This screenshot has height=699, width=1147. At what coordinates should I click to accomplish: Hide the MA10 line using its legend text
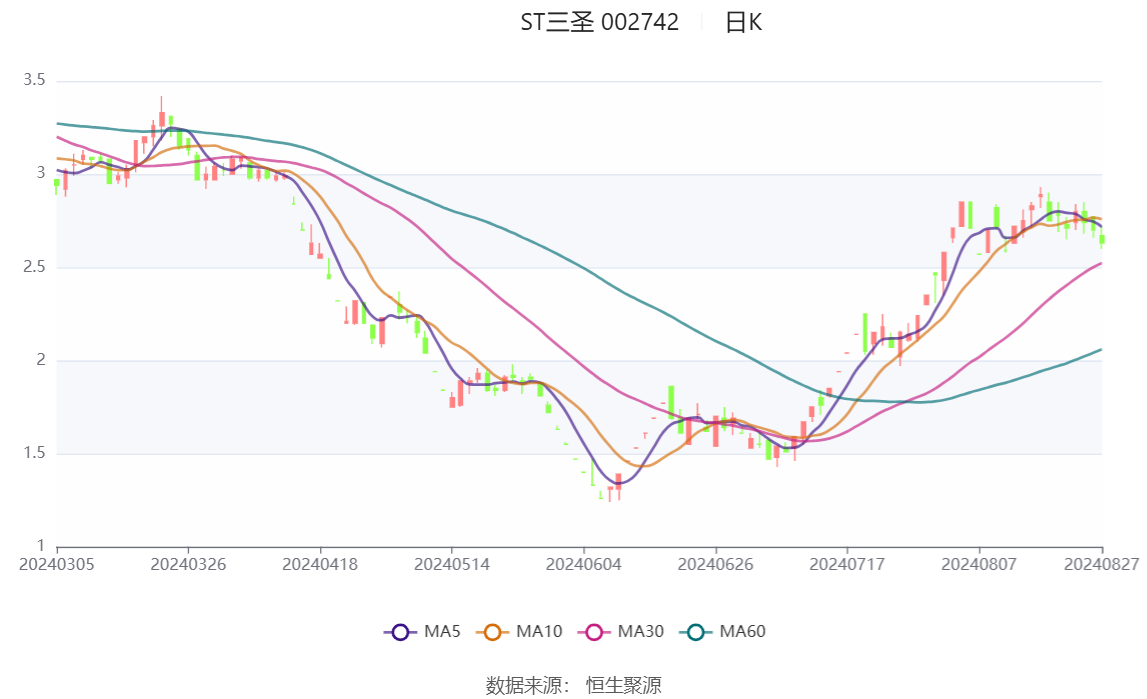(x=539, y=632)
